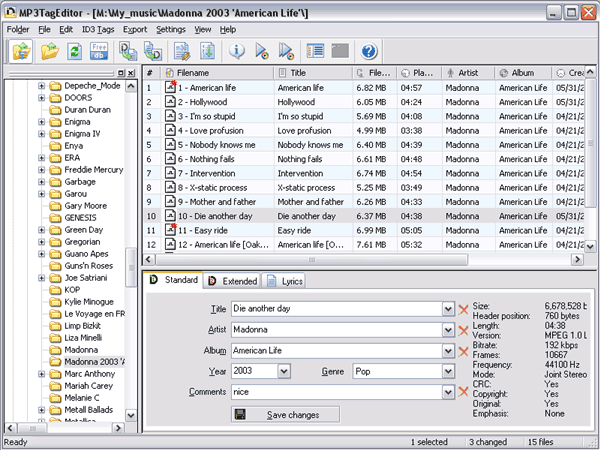The image size is (600, 450).
Task: Clear the Title field with red X
Action: tap(463, 309)
